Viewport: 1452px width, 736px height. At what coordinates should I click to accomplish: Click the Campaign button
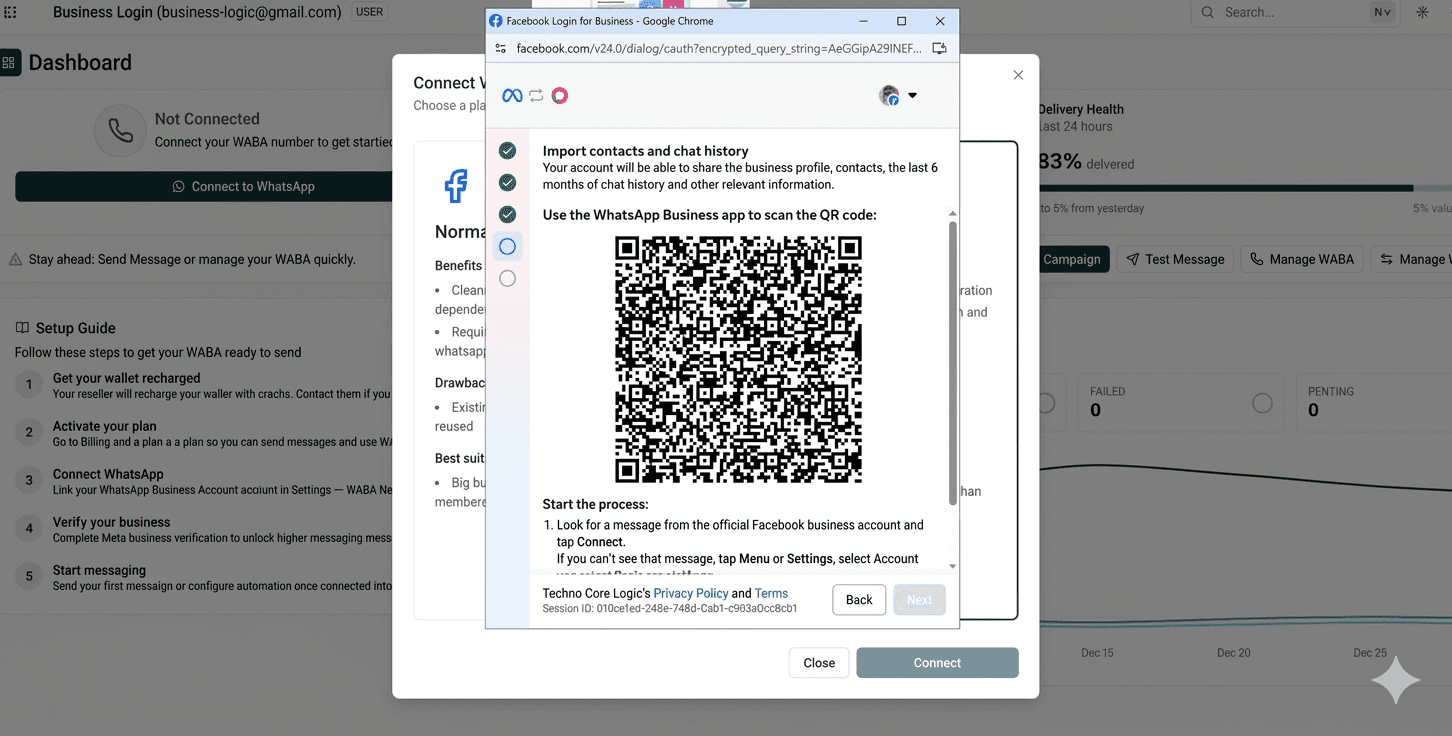point(1070,259)
